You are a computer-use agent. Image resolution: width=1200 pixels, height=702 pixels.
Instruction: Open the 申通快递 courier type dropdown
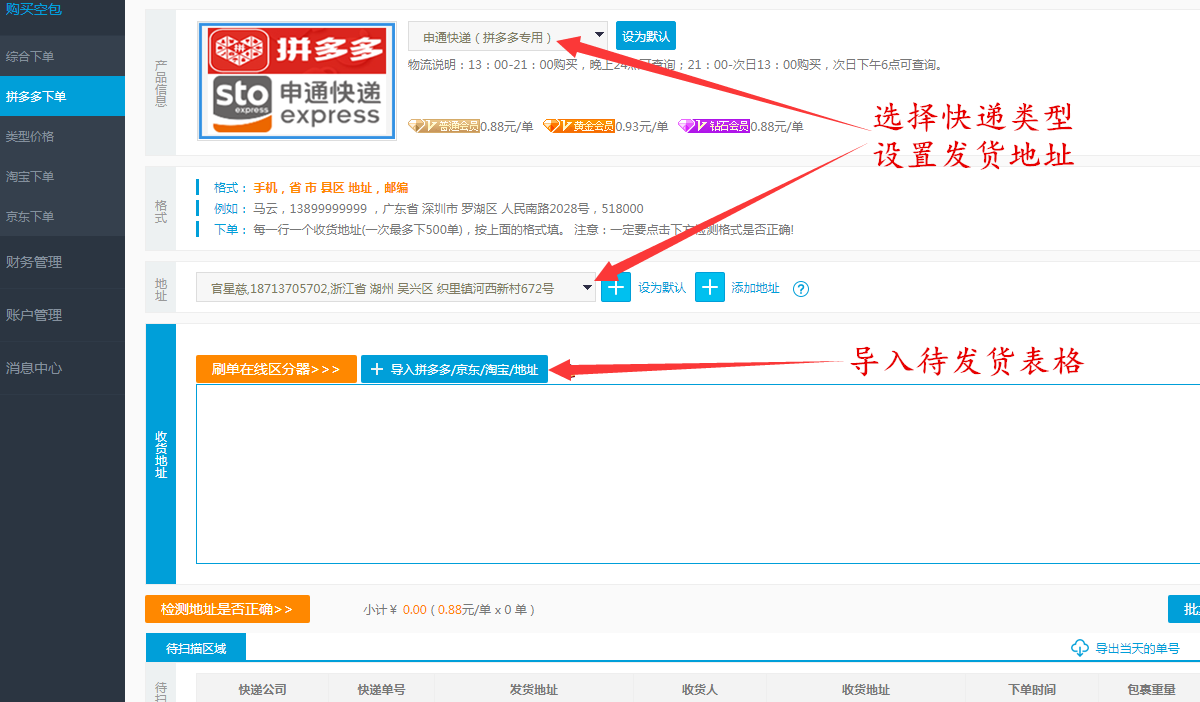tap(507, 36)
